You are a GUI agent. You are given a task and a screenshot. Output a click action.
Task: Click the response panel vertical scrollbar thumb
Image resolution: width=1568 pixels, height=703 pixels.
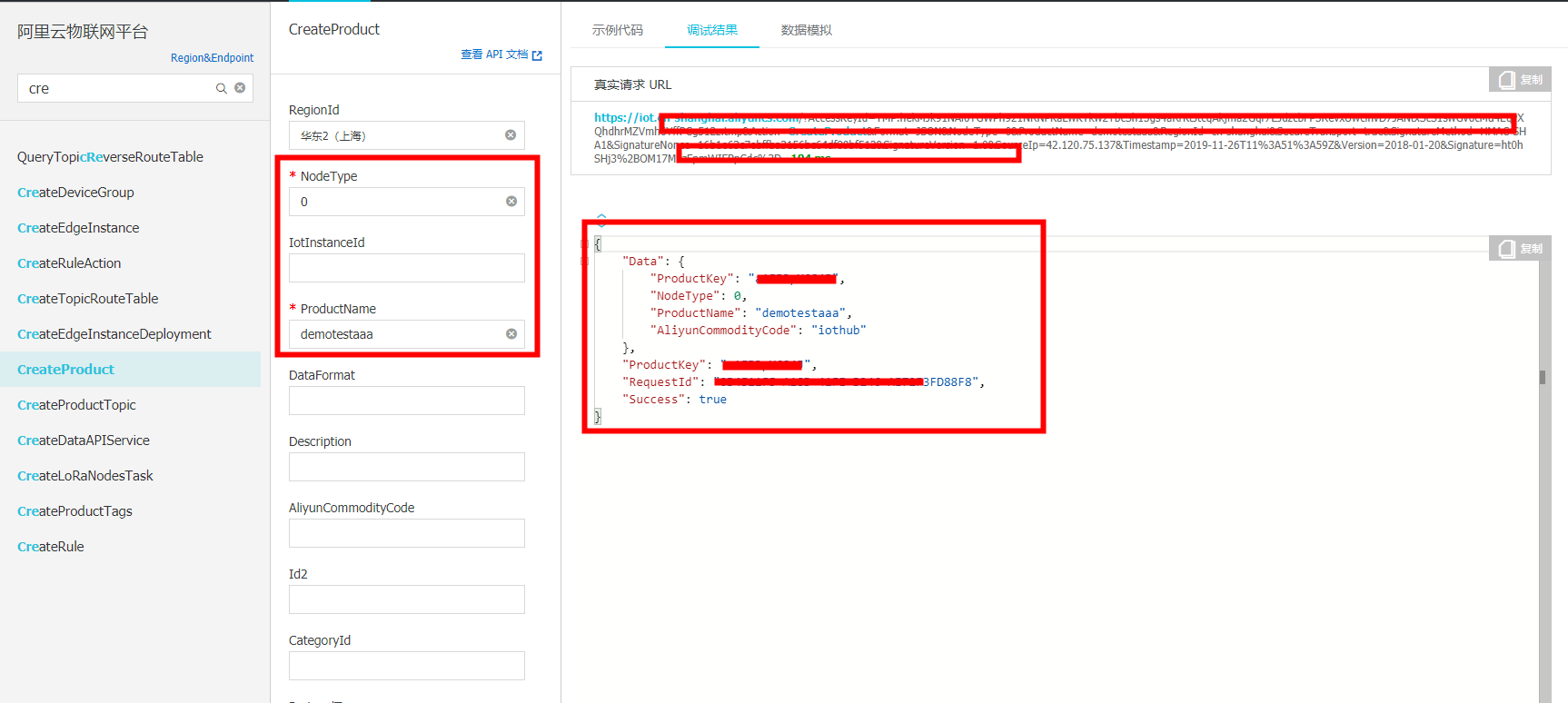[1543, 377]
